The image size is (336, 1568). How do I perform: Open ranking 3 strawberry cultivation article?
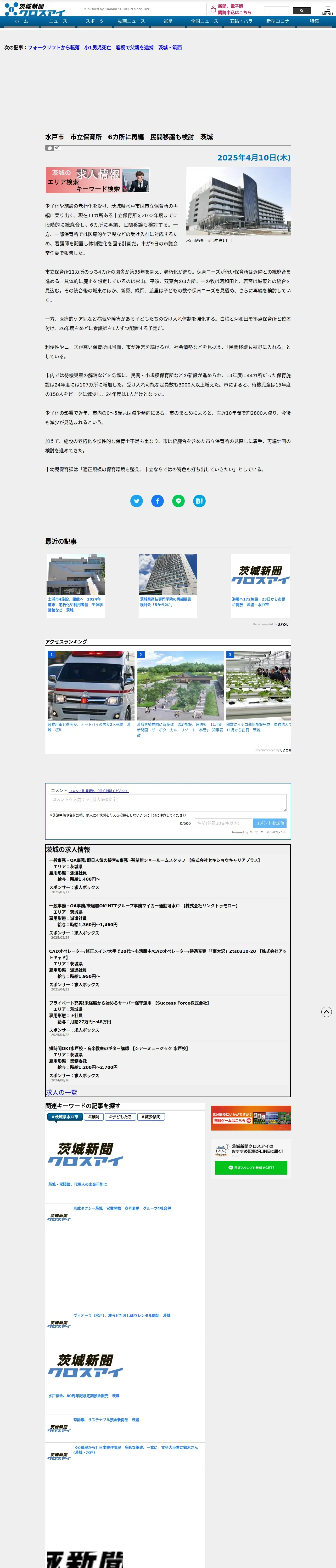259,691
